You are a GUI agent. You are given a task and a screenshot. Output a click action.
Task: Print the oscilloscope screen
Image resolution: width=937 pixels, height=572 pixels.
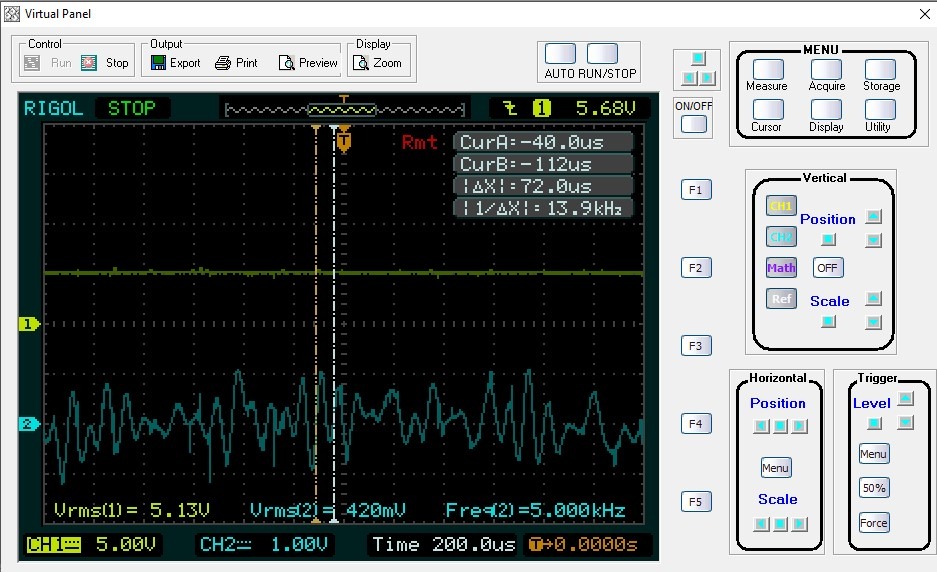click(236, 63)
